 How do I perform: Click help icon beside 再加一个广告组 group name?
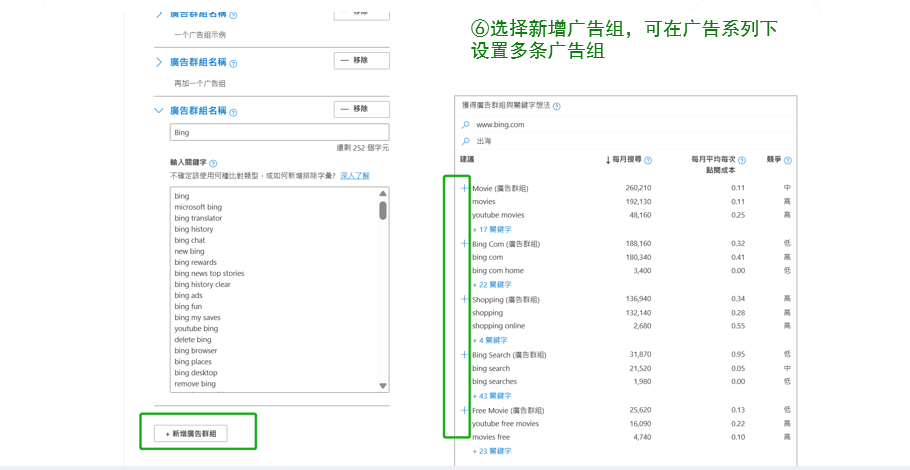point(233,63)
